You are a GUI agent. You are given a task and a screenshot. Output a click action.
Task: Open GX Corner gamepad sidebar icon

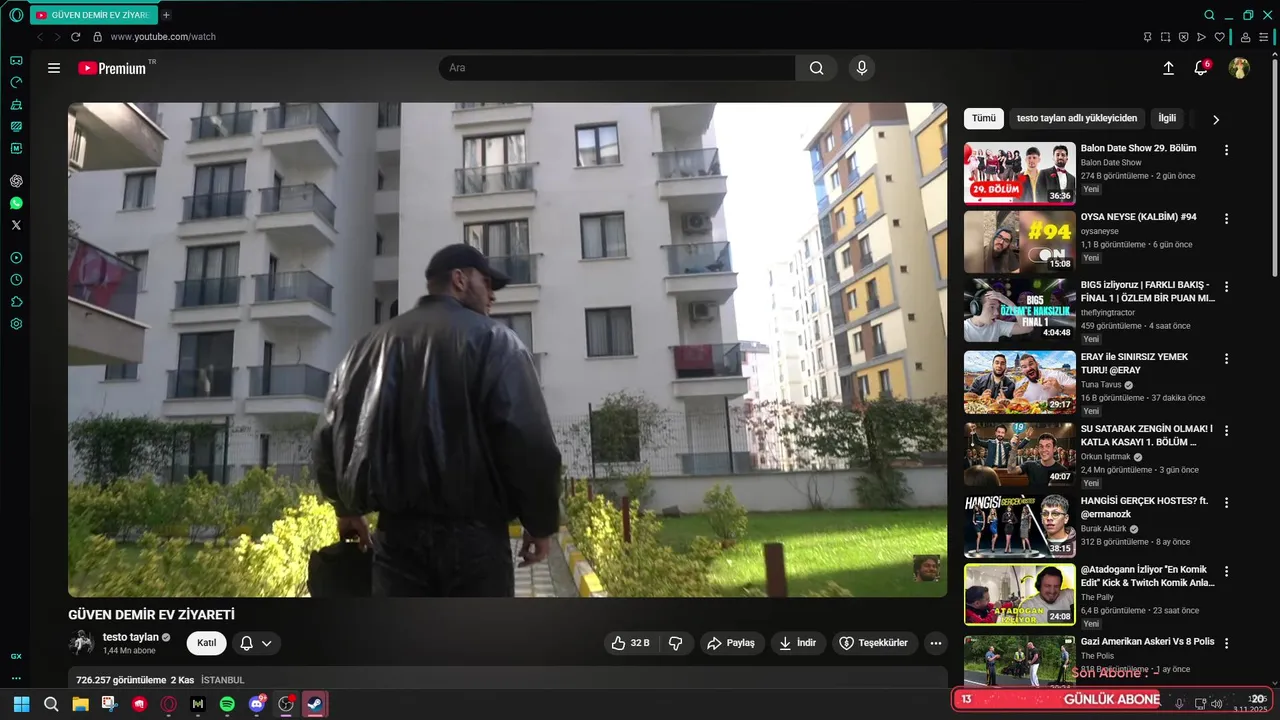tap(16, 61)
